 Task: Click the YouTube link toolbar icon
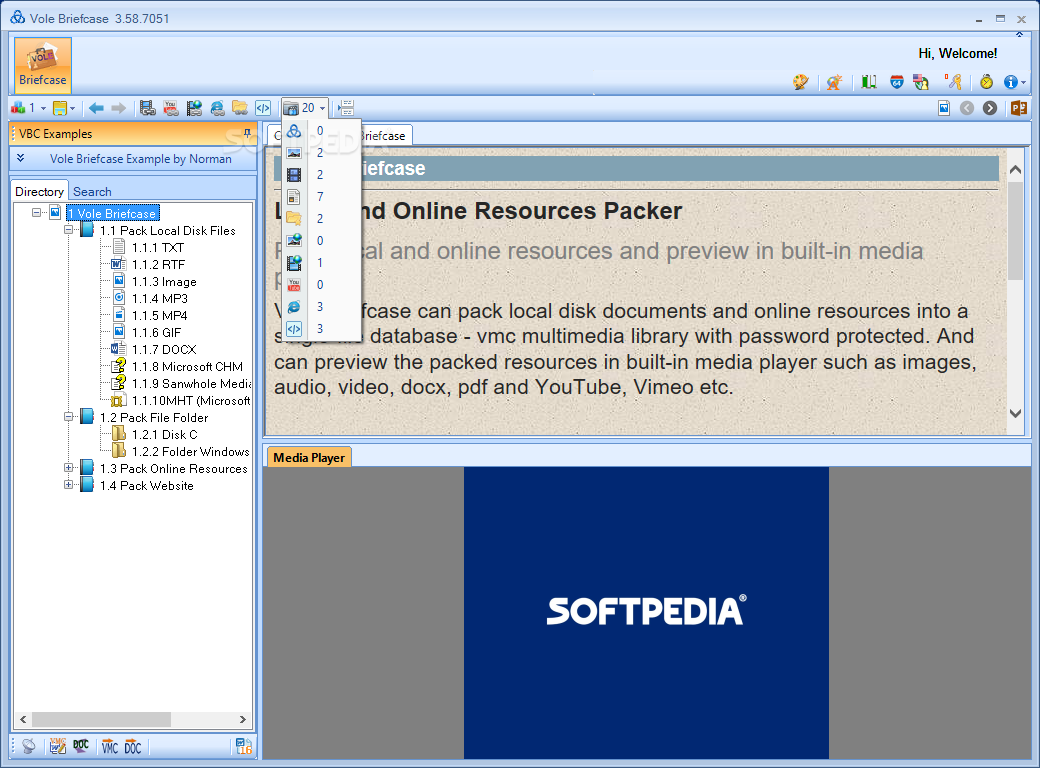click(171, 107)
